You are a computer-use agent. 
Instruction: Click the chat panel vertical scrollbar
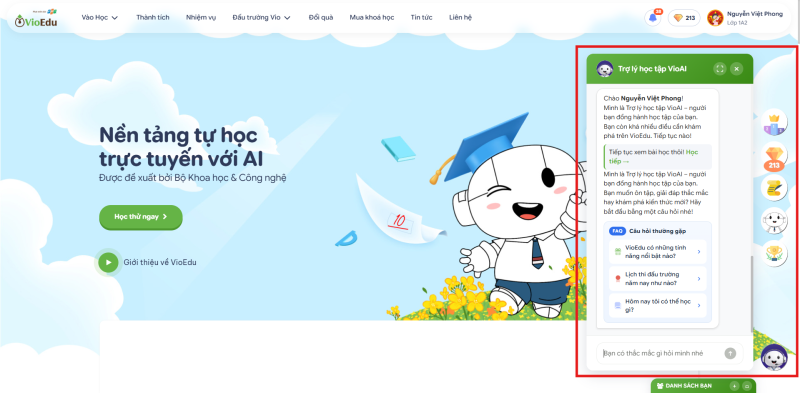pos(751,293)
